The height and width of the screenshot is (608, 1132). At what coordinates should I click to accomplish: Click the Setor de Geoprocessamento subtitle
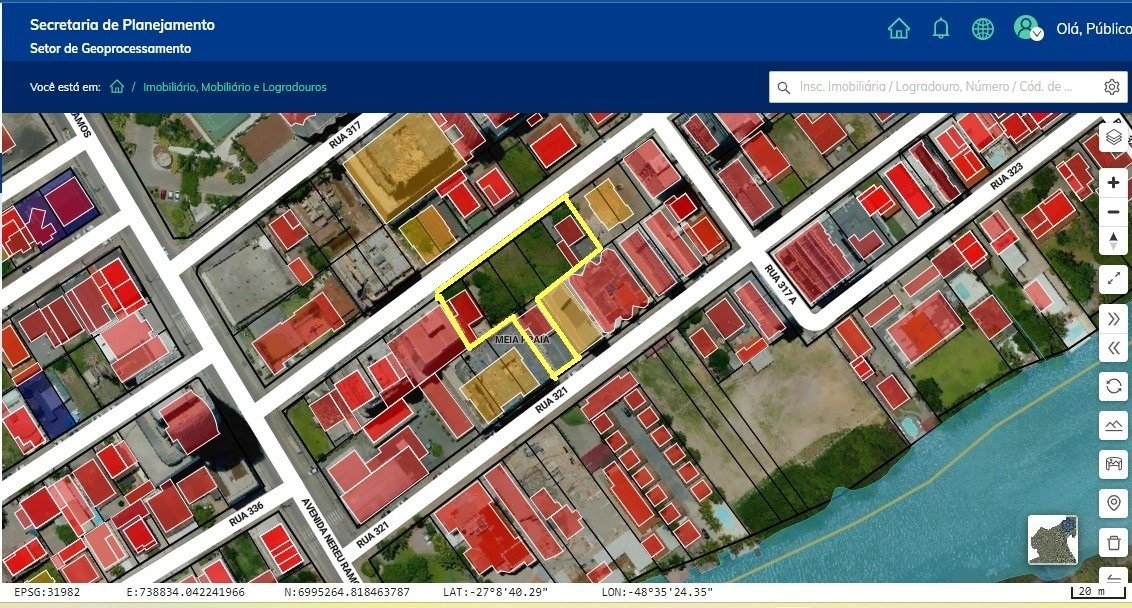tap(110, 48)
